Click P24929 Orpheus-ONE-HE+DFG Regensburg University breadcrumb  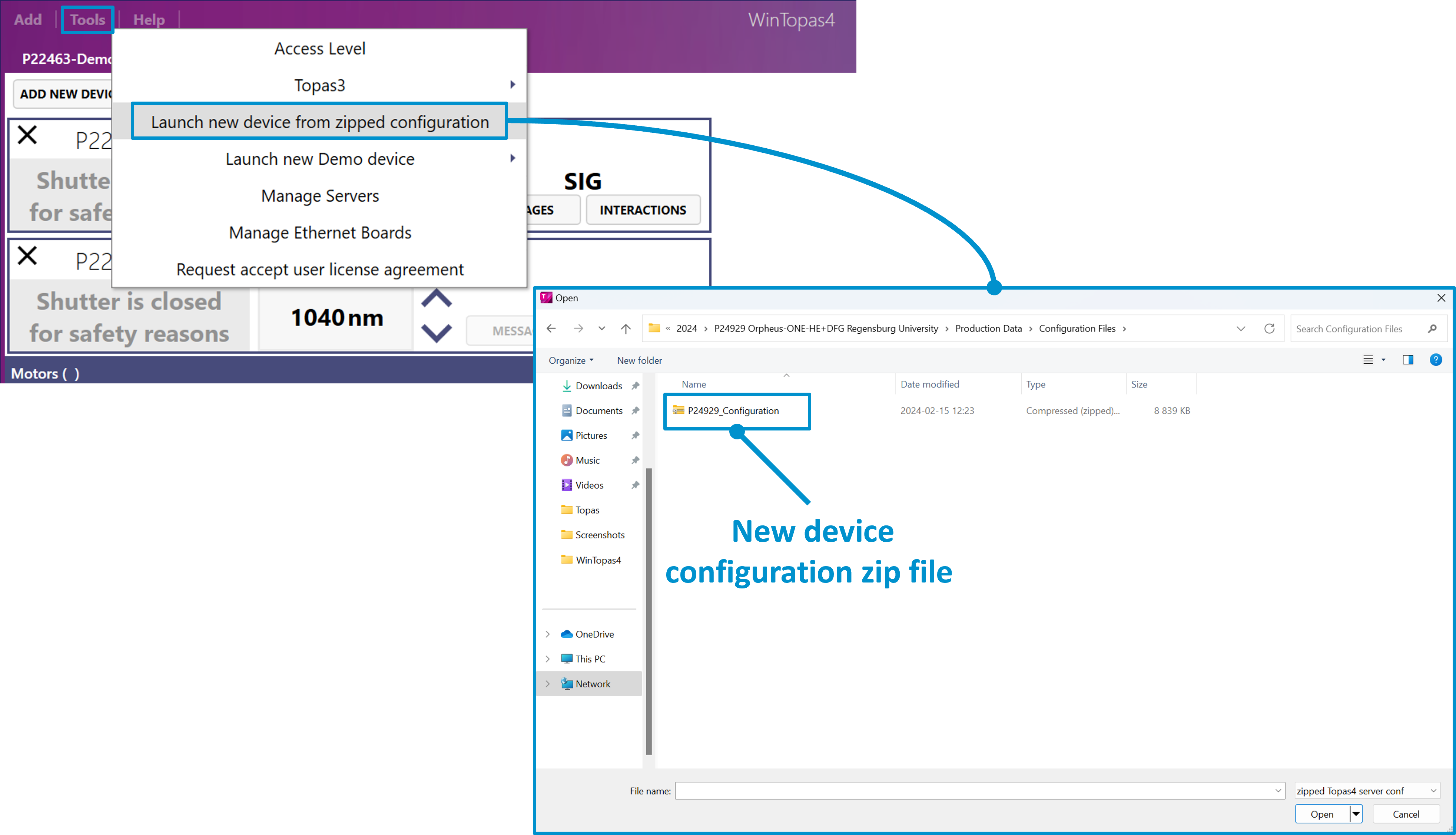(x=826, y=328)
